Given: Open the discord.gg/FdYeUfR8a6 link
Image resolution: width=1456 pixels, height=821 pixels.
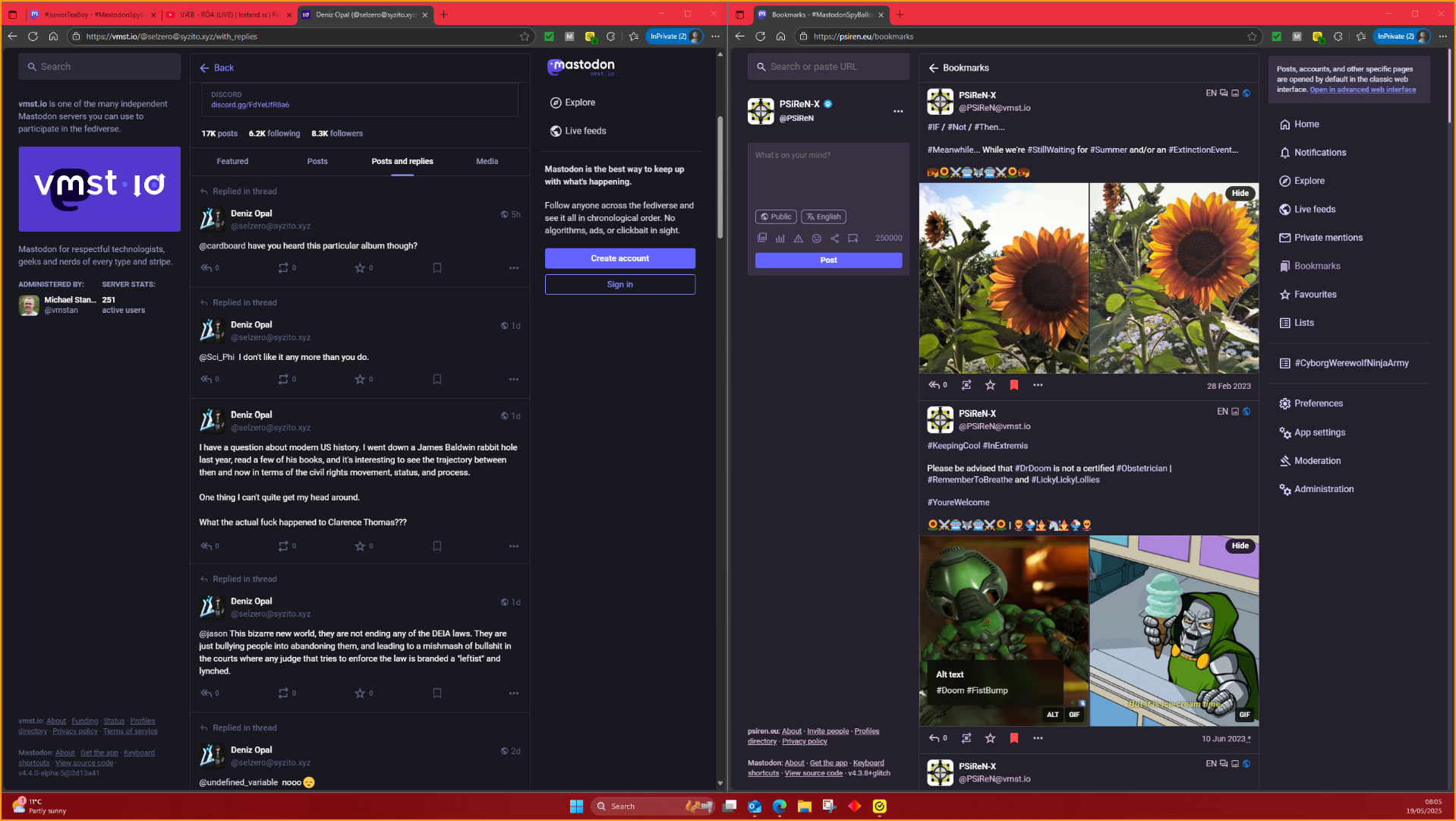Looking at the screenshot, I should (250, 105).
